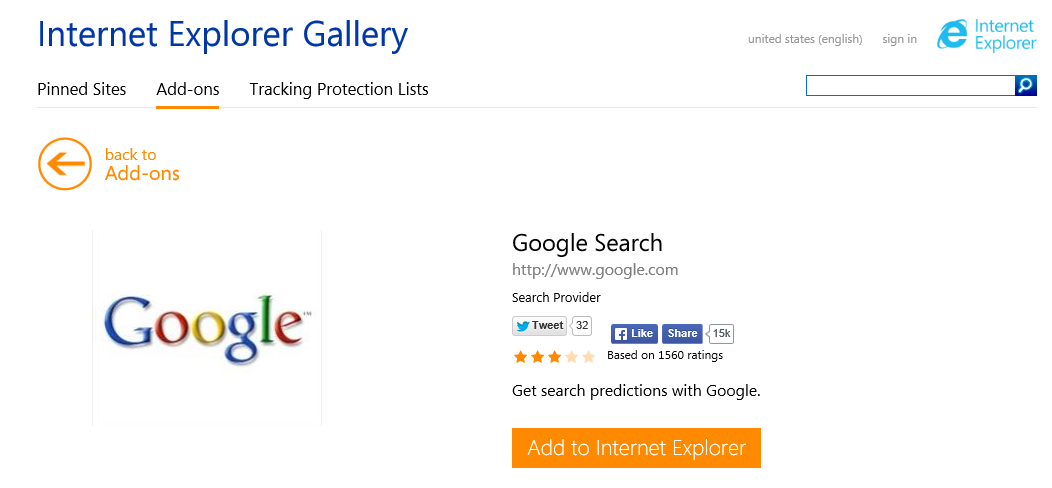Select the first orange rating star
The height and width of the screenshot is (488, 1052).
(520, 356)
